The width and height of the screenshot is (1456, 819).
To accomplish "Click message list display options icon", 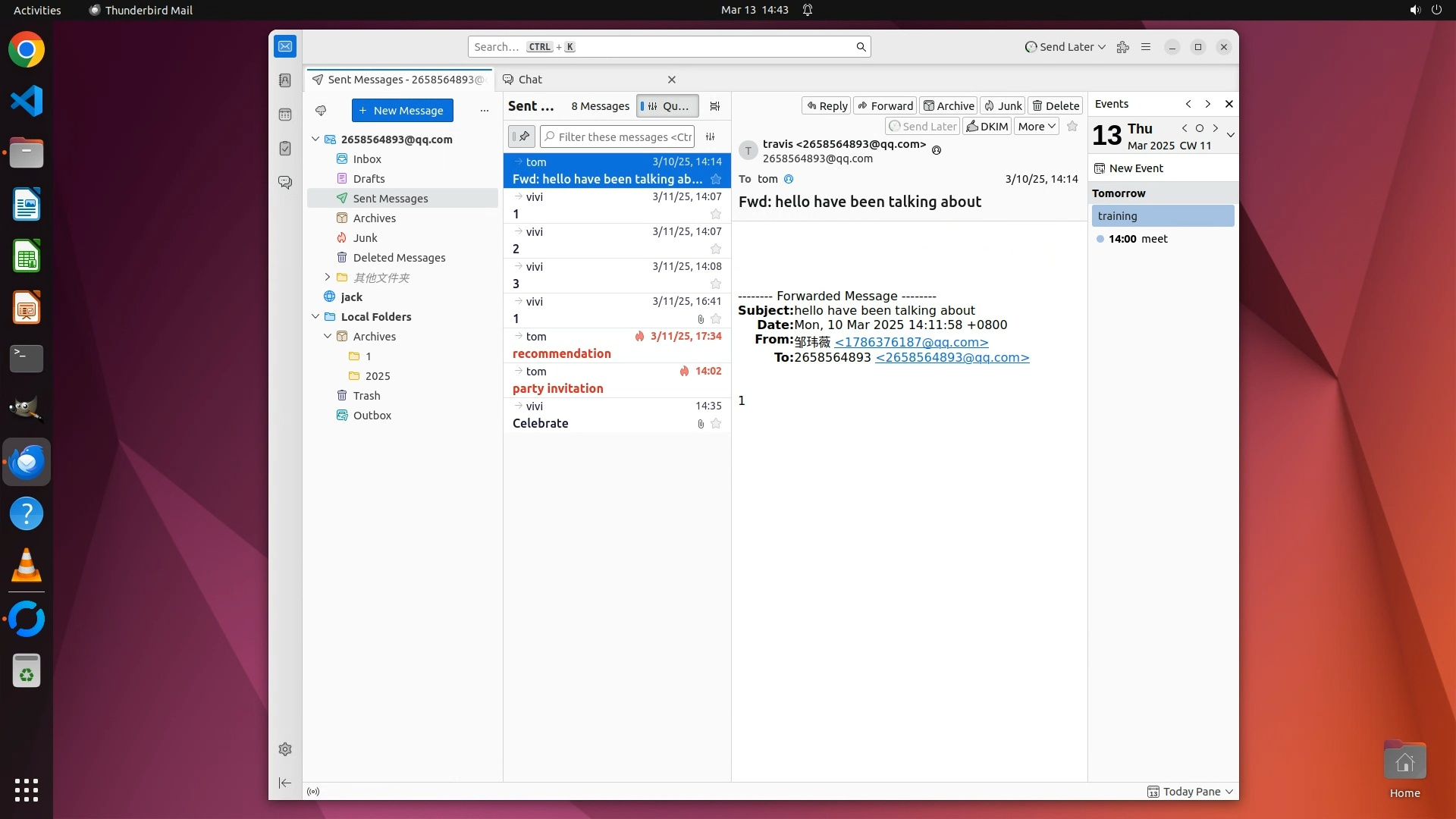I will tap(714, 106).
